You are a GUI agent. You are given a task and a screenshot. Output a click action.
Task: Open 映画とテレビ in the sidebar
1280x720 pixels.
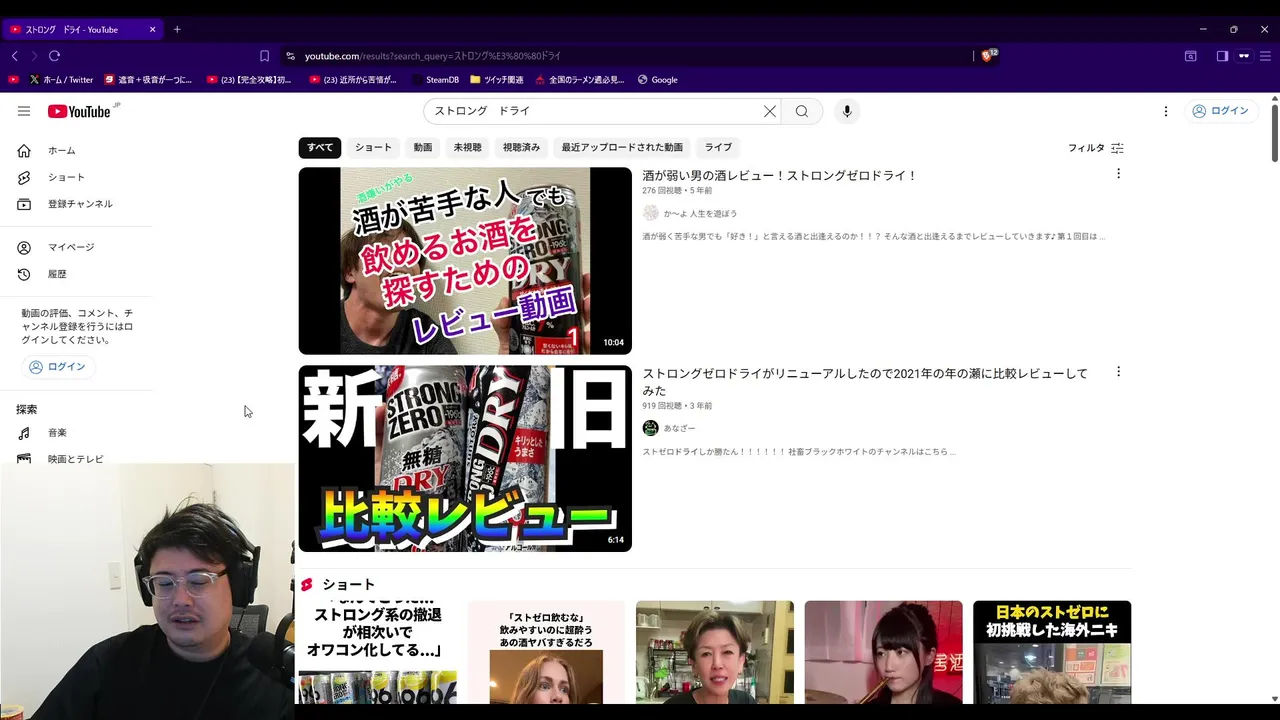76,458
